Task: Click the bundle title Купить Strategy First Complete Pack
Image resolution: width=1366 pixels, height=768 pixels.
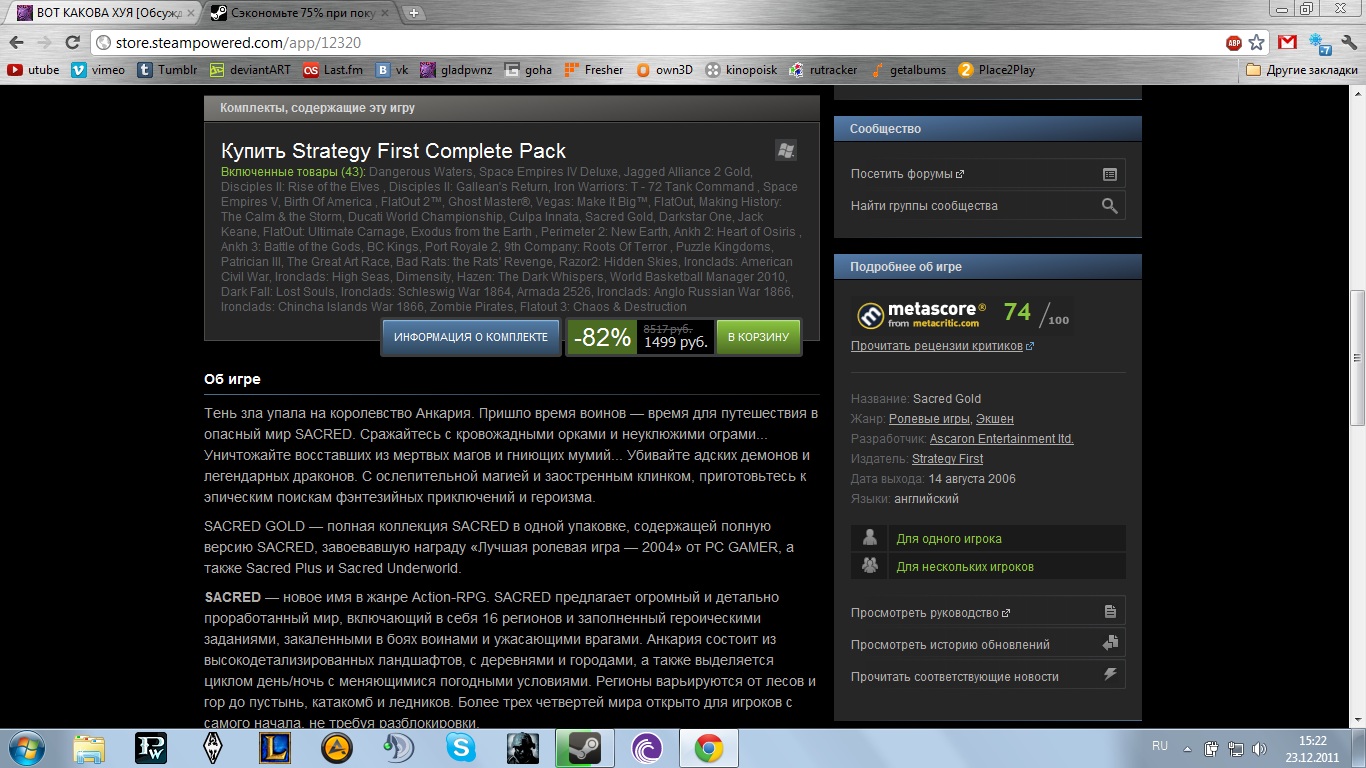Action: tap(393, 151)
